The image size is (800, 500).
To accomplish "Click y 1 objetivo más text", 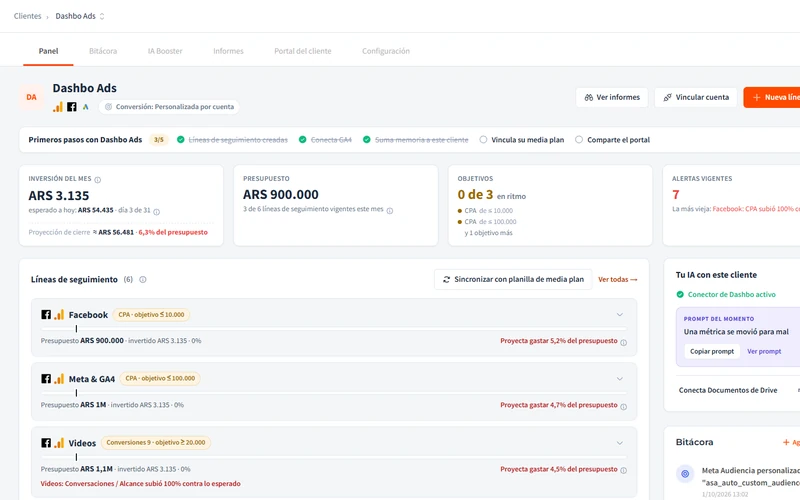I will (x=488, y=233).
